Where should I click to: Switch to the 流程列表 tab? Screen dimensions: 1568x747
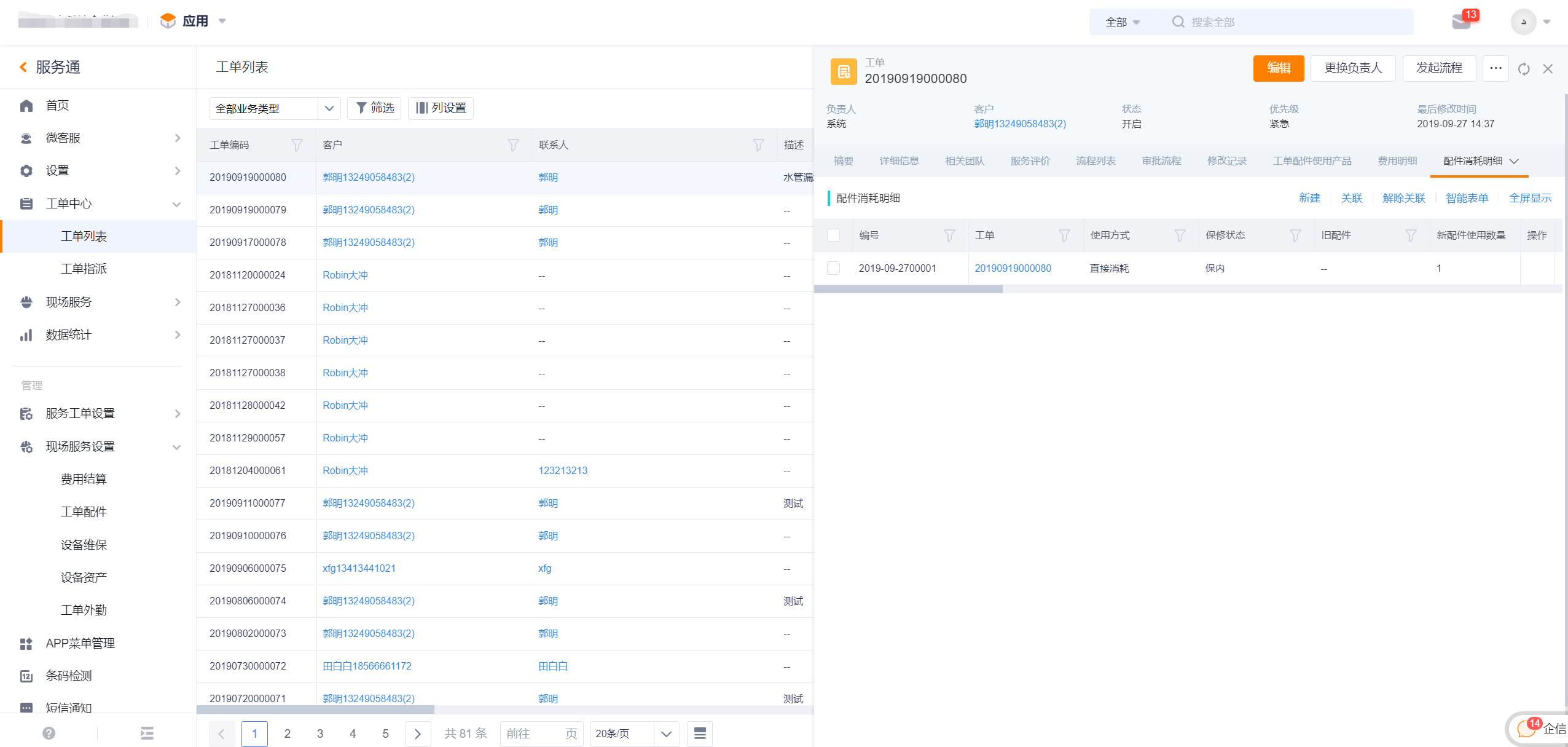(x=1096, y=161)
